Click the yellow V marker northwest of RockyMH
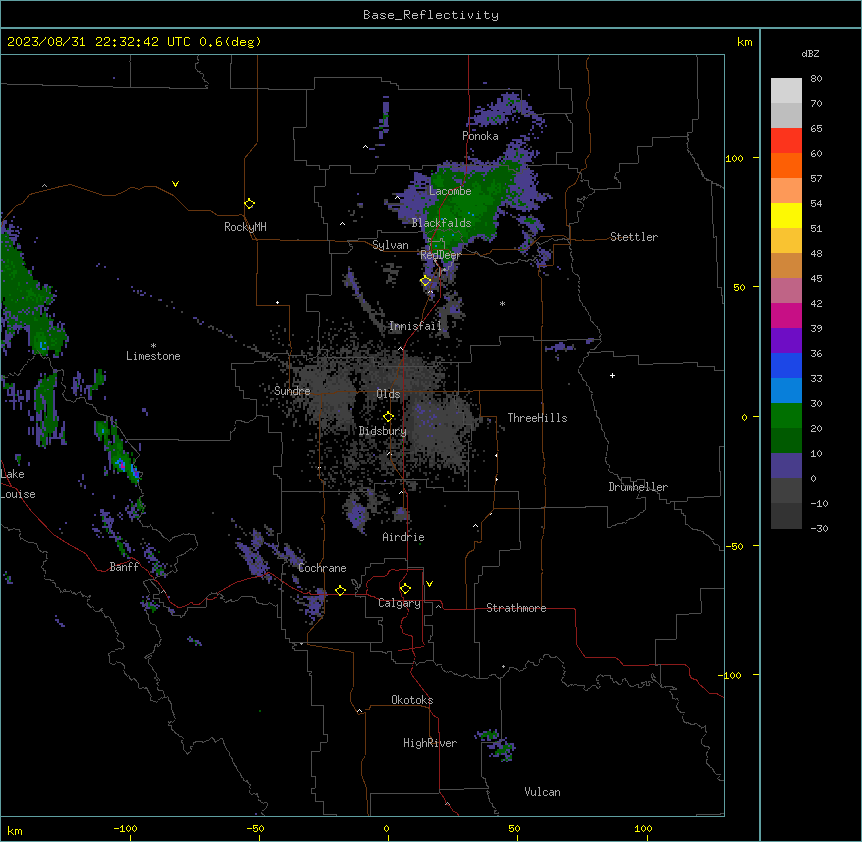Viewport: 862px width, 842px height. pyautogui.click(x=175, y=184)
